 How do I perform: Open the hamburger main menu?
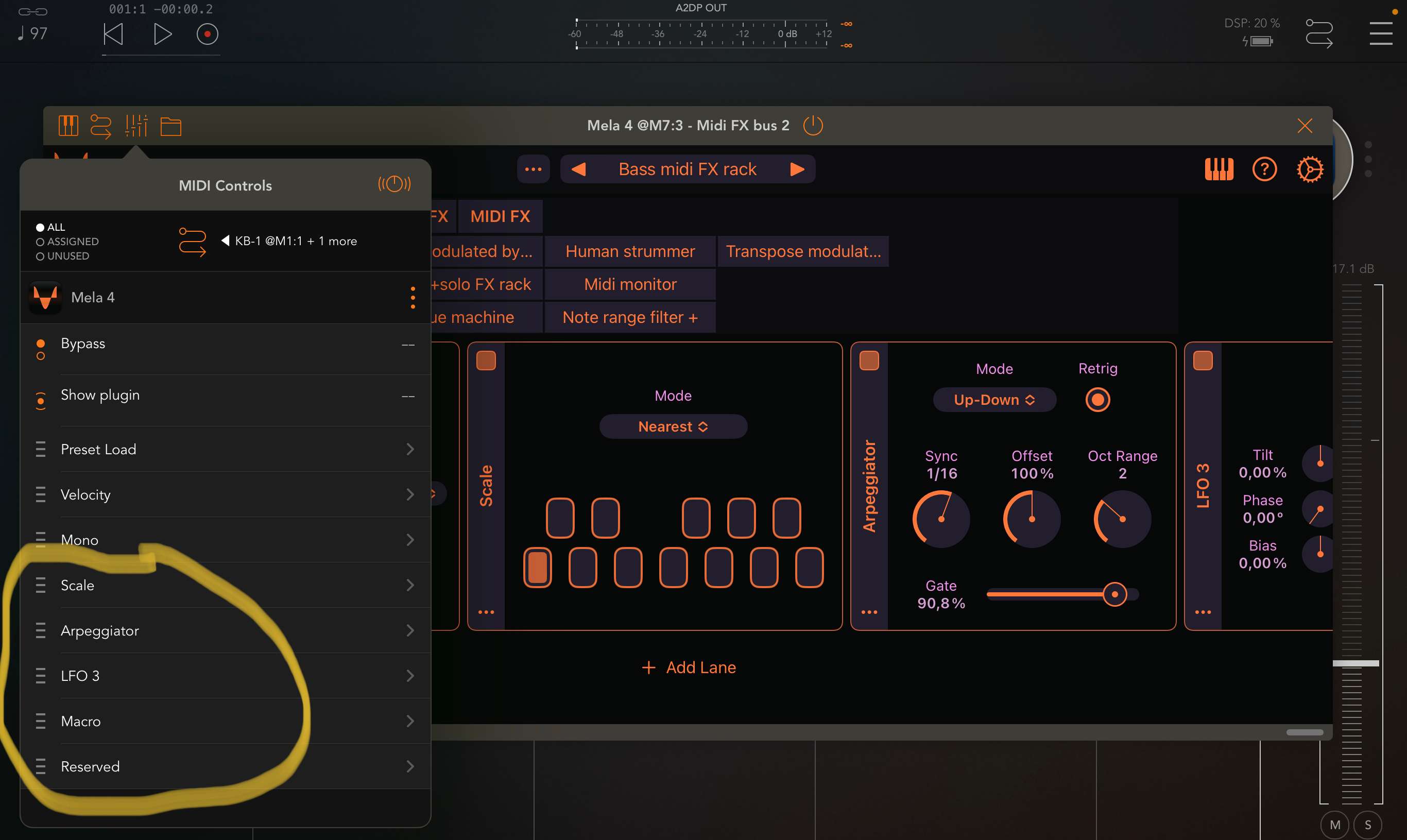(x=1381, y=33)
